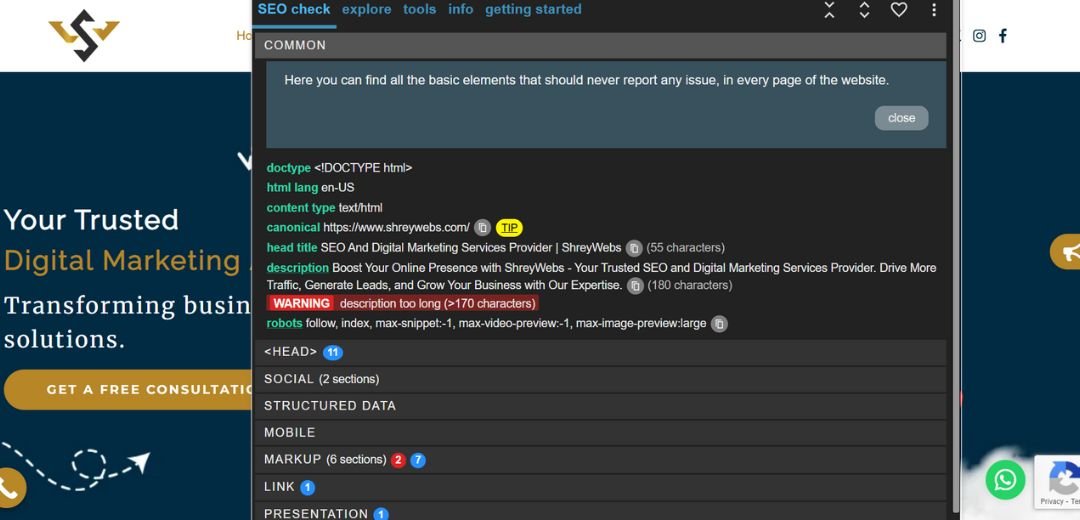Click the blue 11 badge next to HEAD

(x=333, y=353)
